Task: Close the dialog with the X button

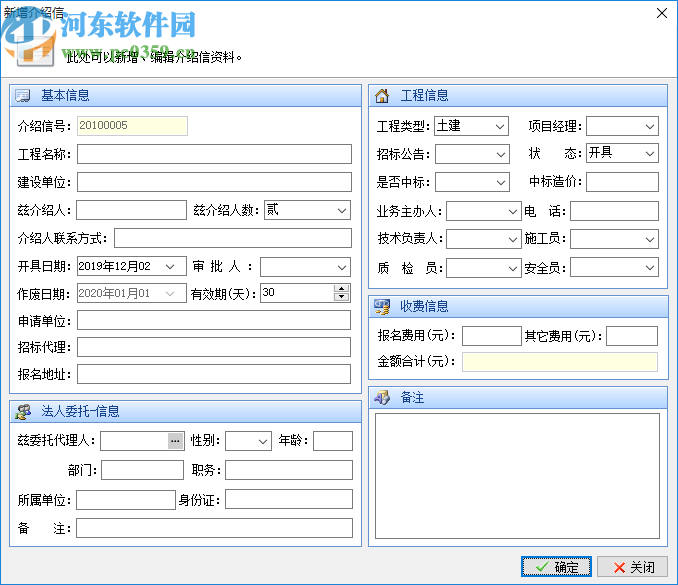Action: 662,13
